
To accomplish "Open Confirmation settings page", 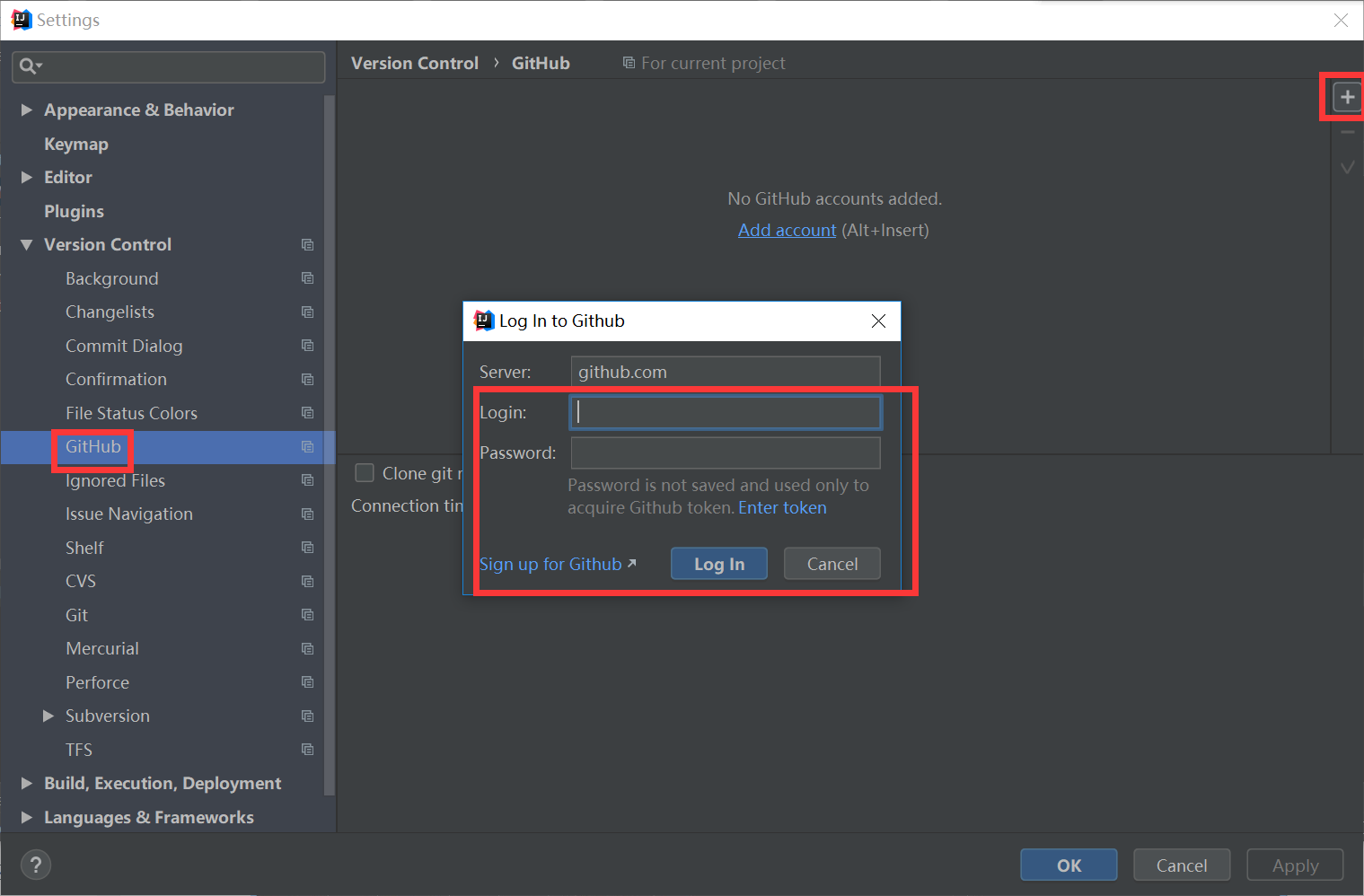I will pos(116,379).
